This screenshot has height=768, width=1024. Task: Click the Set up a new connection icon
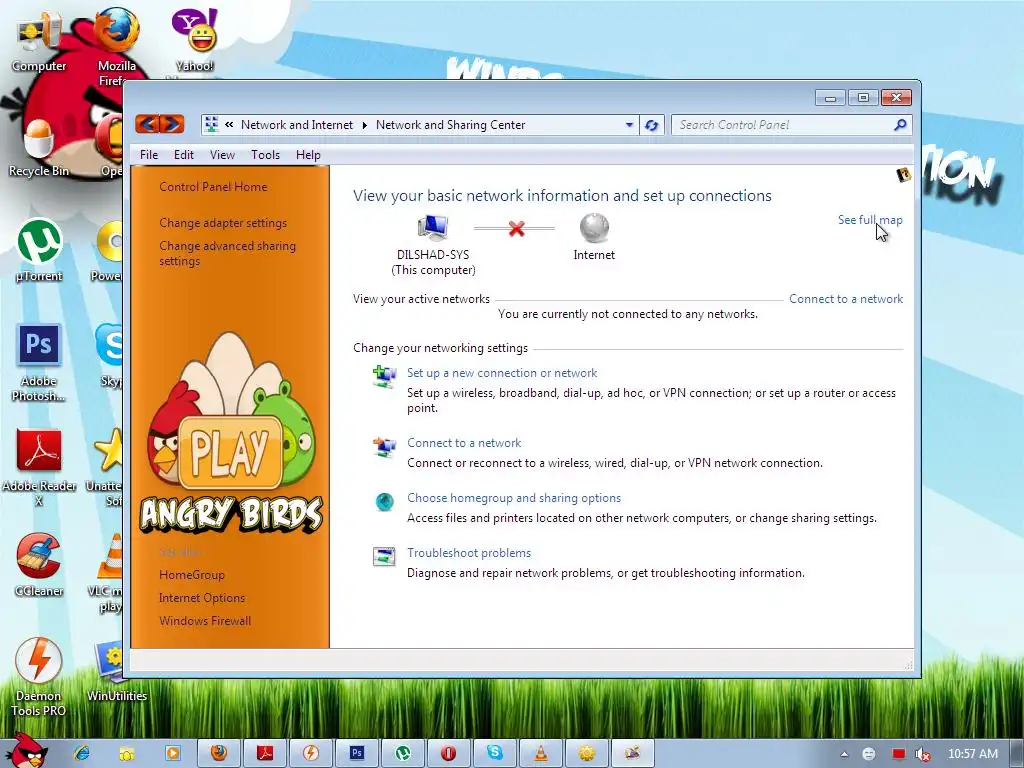coord(384,377)
